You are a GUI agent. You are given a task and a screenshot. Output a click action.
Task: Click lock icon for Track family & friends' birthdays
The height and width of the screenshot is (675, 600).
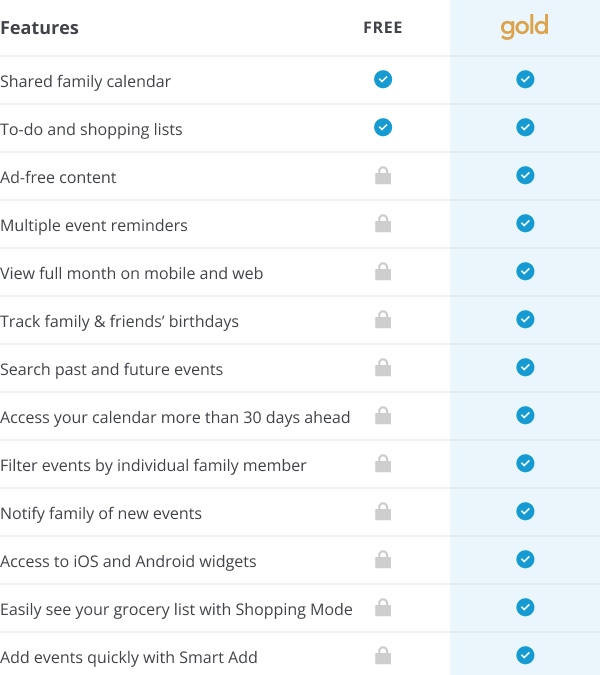click(383, 319)
